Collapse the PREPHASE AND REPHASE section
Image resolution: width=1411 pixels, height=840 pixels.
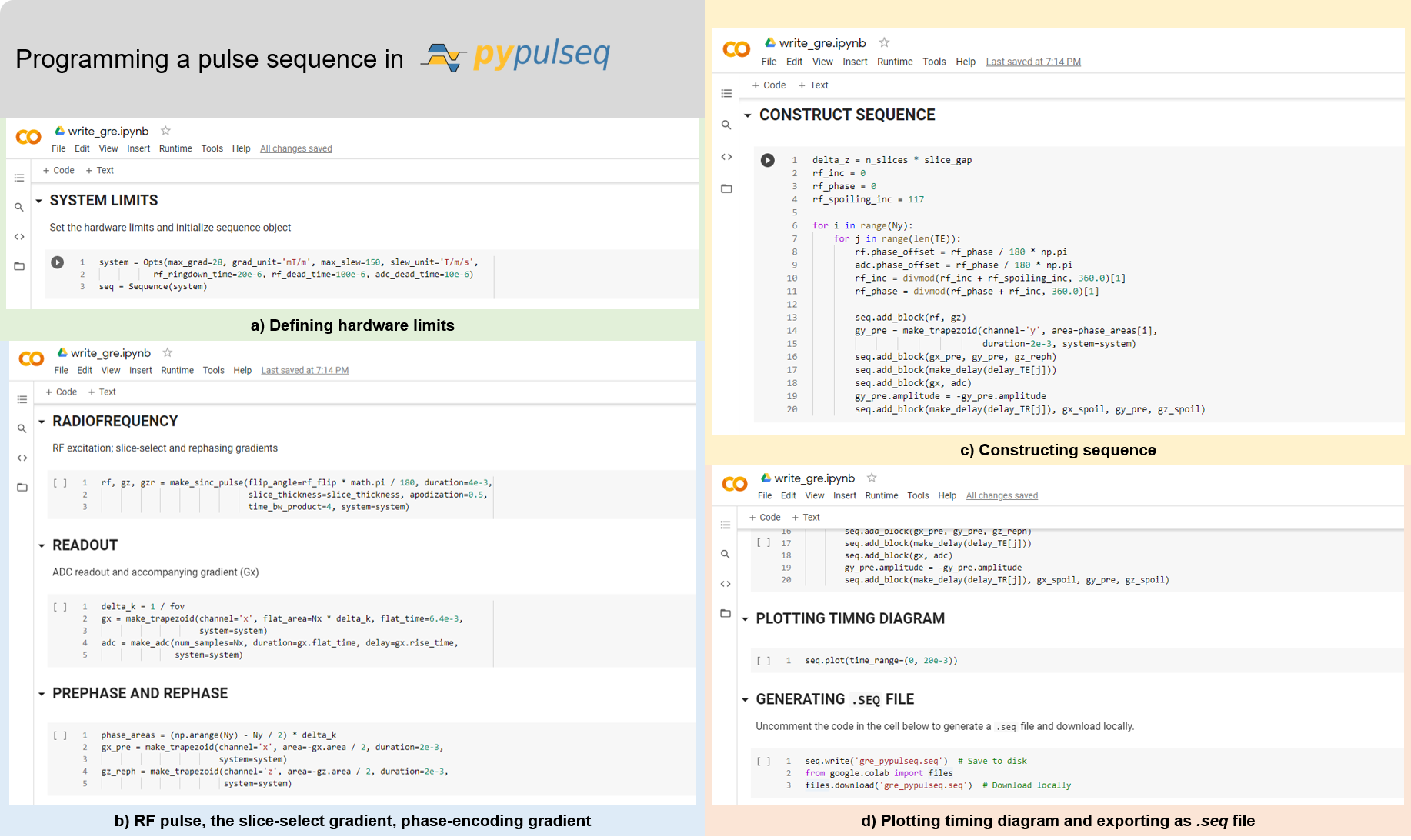(42, 694)
